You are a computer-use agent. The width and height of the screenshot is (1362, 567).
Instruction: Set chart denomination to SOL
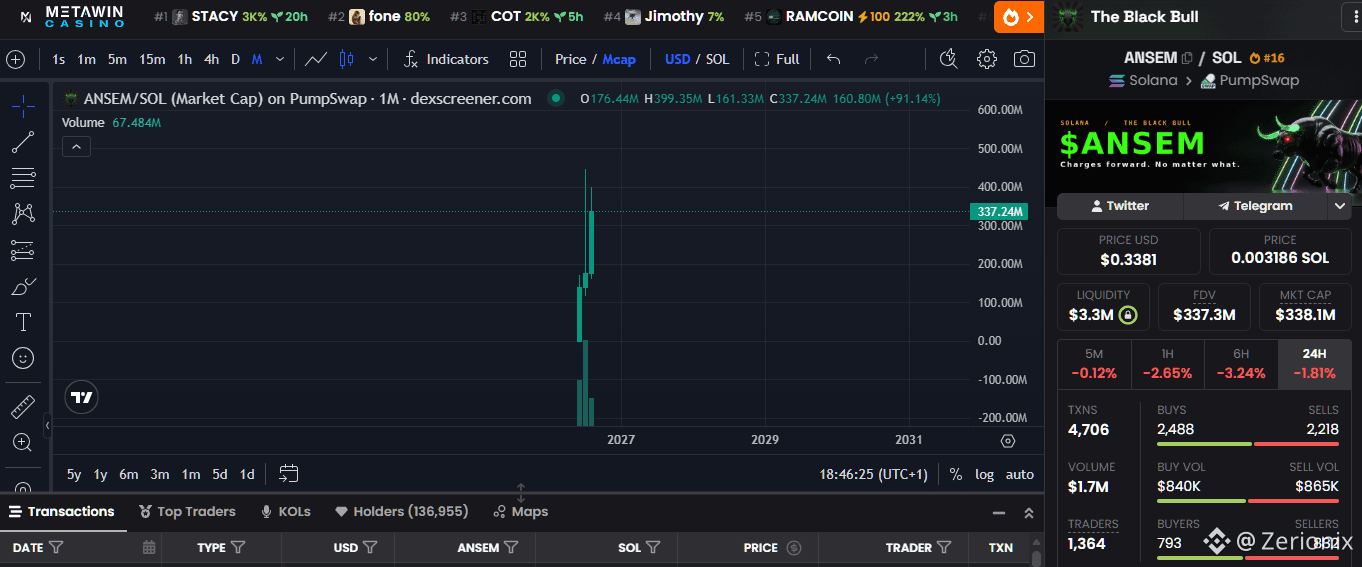click(x=718, y=59)
